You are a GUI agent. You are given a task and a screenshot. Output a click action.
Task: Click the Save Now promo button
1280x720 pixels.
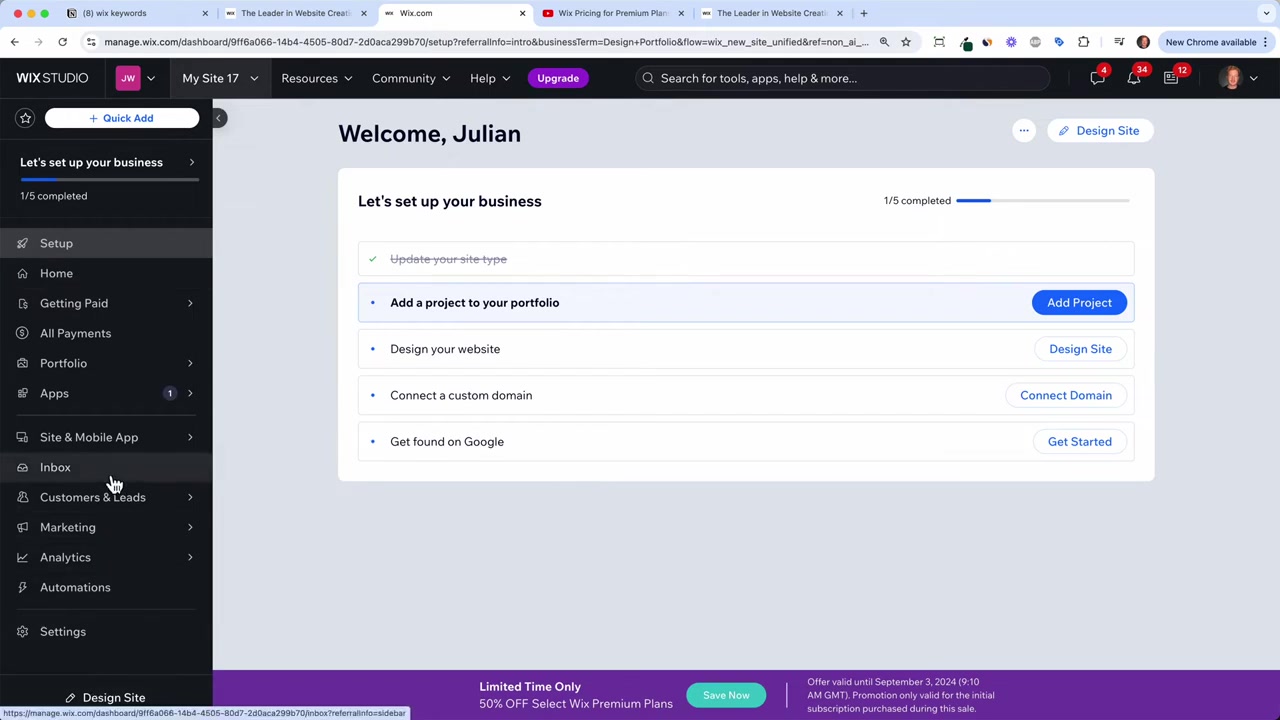pos(726,695)
